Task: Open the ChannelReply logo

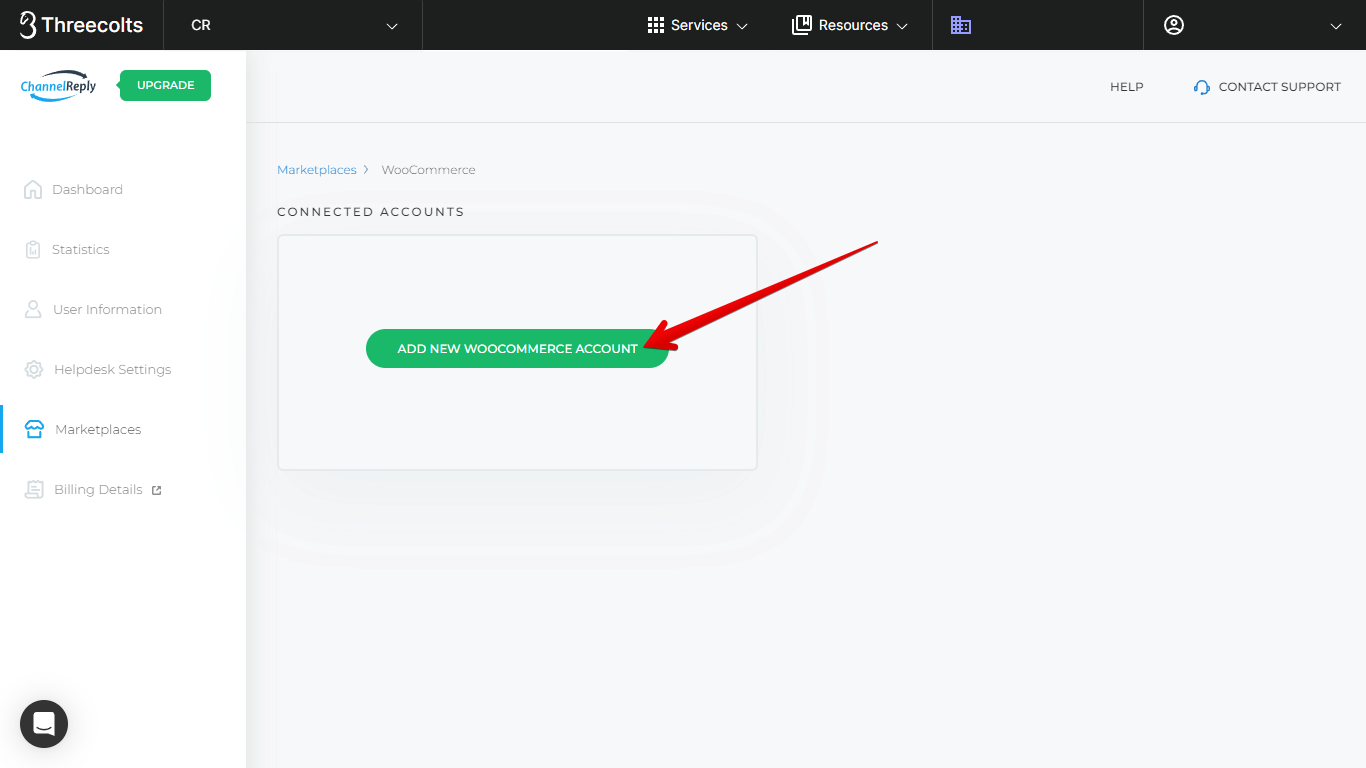Action: [x=59, y=86]
